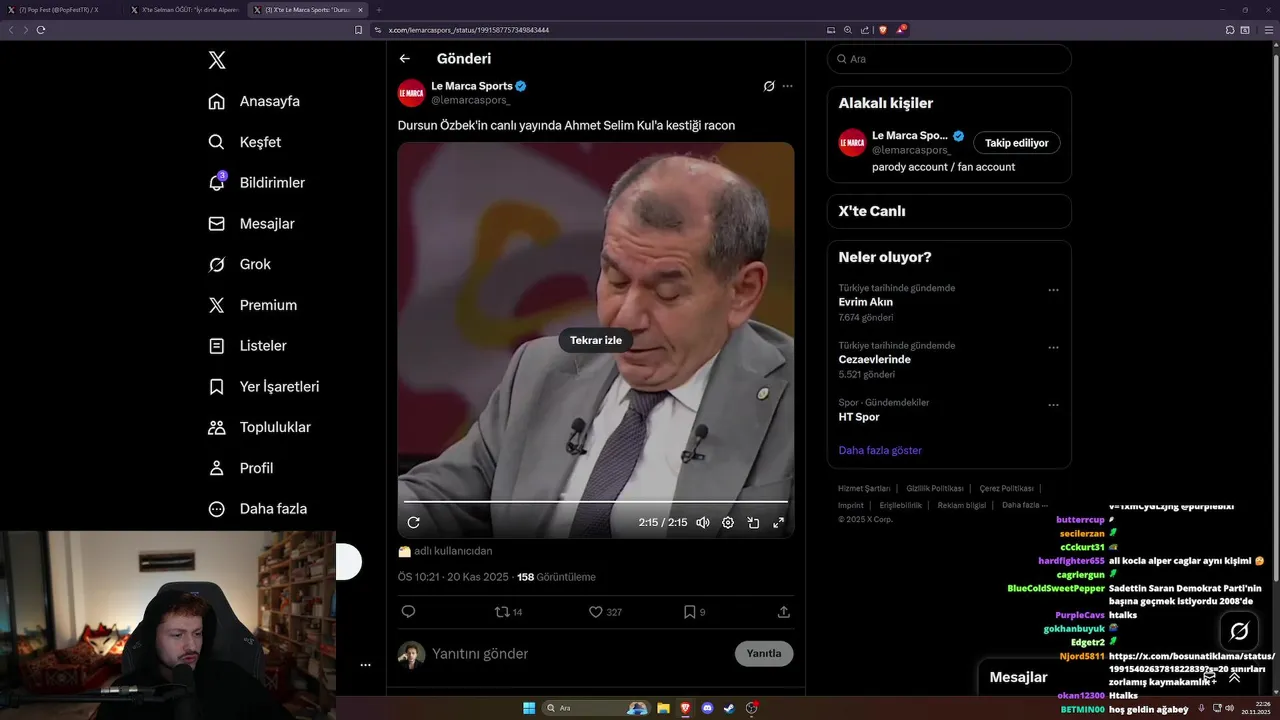The width and height of the screenshot is (1280, 720).
Task: Click the Topluluklar people icon
Action: tap(216, 427)
